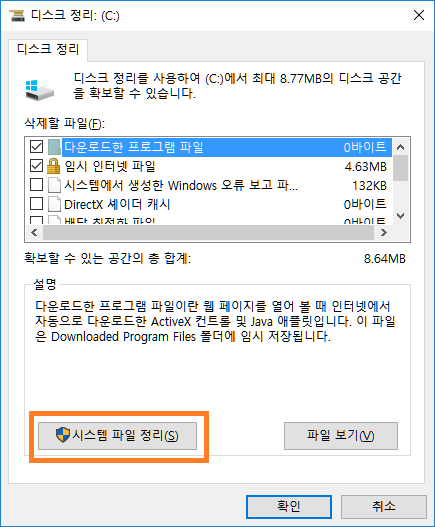Uncheck the 임시 인터넷 파일 checkbox
This screenshot has width=435, height=527.
point(36,165)
